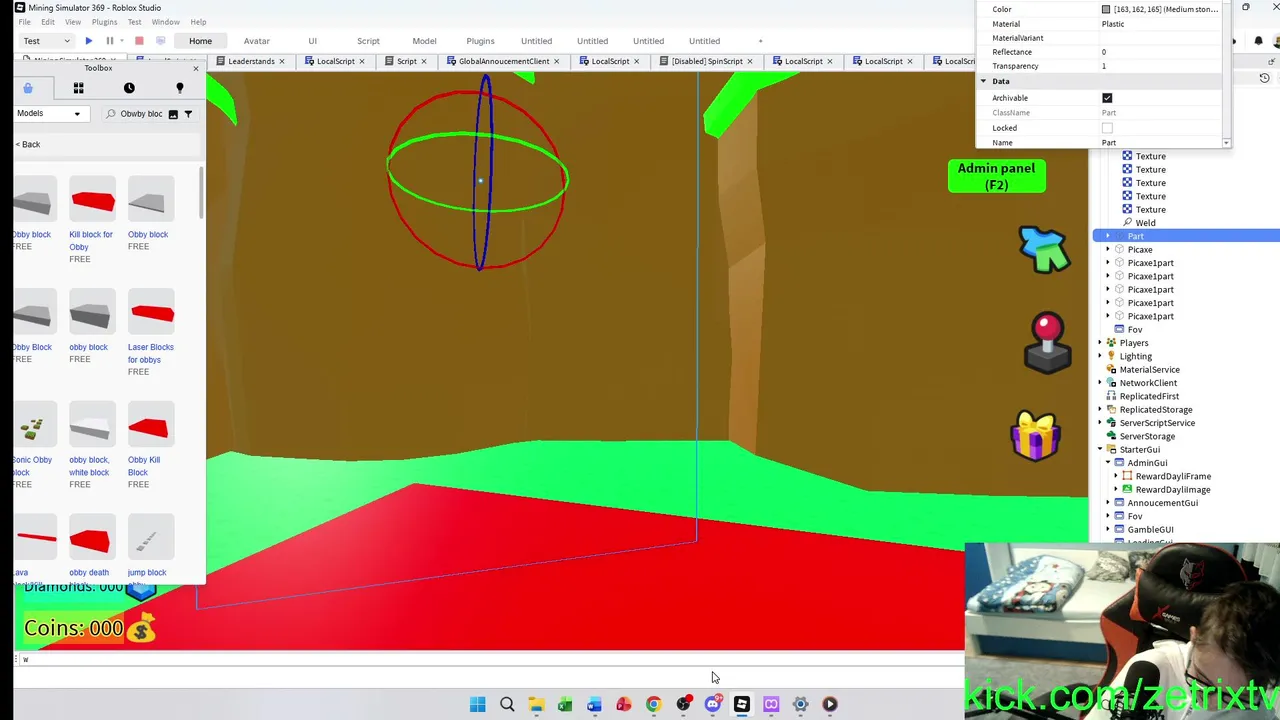Viewport: 1280px width, 720px height.
Task: Switch to the Model ribbon tab
Action: point(424,41)
